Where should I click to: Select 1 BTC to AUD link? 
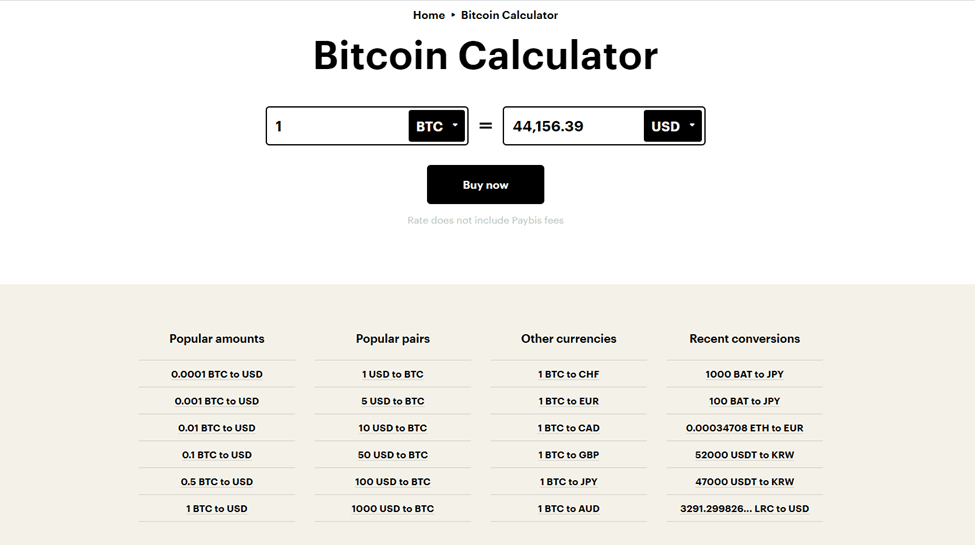pyautogui.click(x=569, y=509)
